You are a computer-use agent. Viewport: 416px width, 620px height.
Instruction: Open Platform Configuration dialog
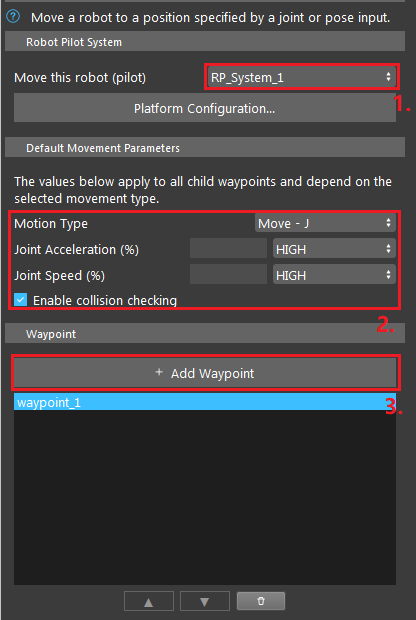(x=204, y=108)
